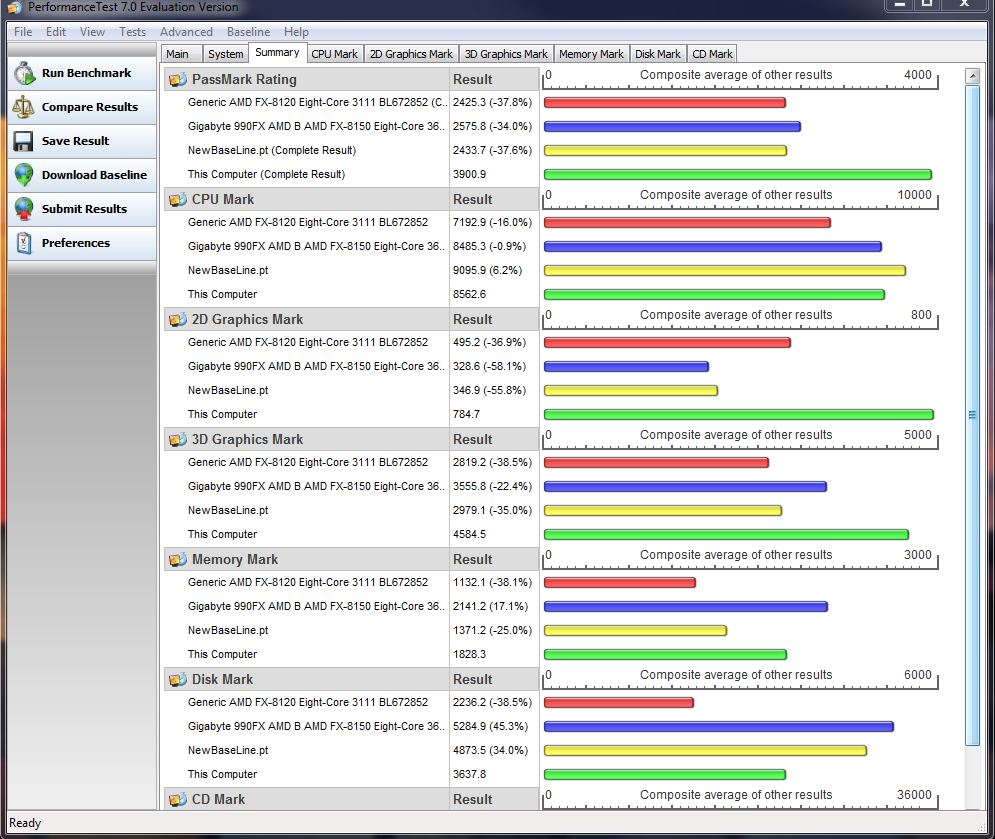The image size is (995, 839).
Task: Click the 784.7 2D Graphics result value
Action: point(466,414)
